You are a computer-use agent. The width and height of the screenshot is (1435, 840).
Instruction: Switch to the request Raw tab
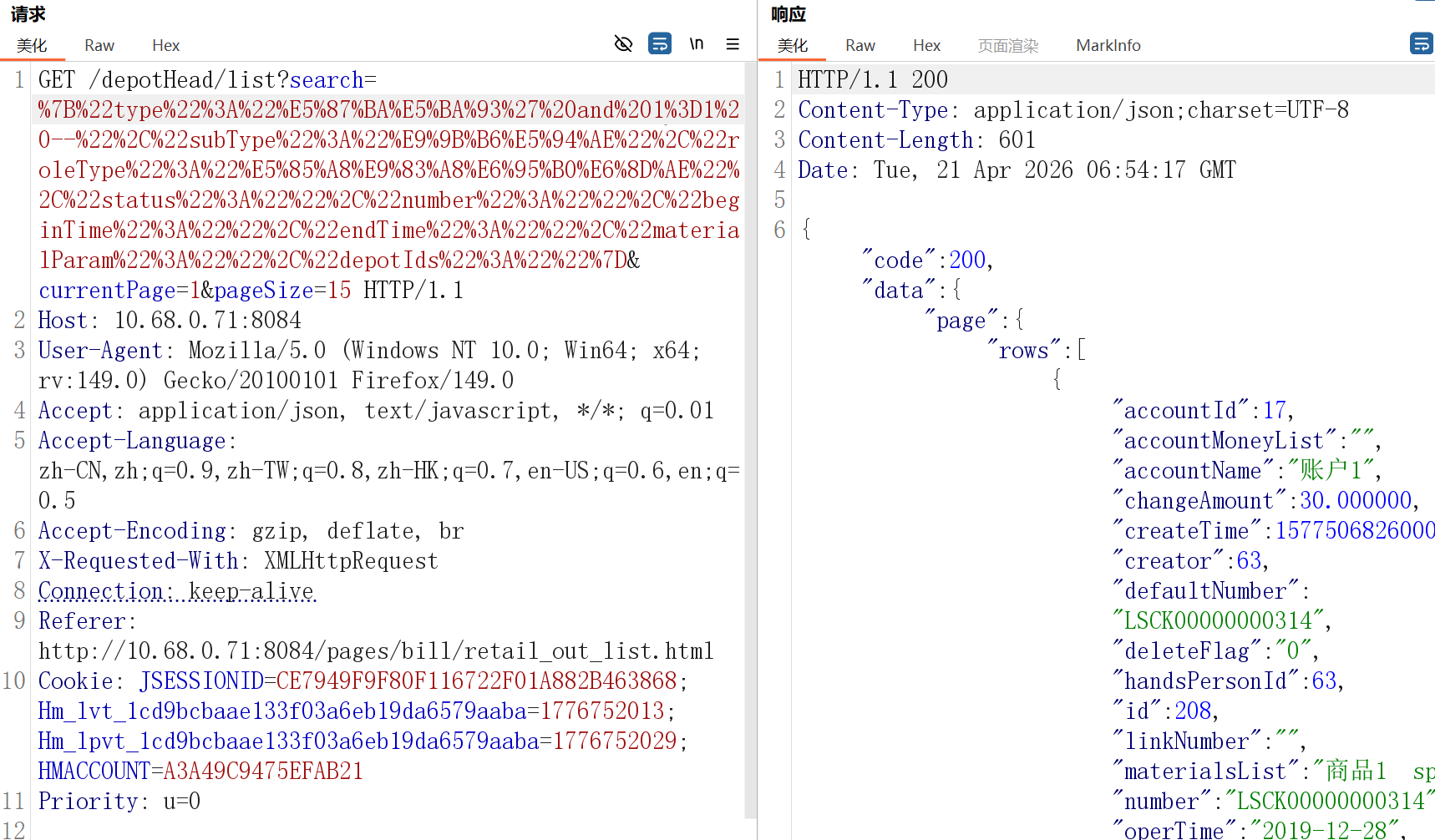pos(99,45)
